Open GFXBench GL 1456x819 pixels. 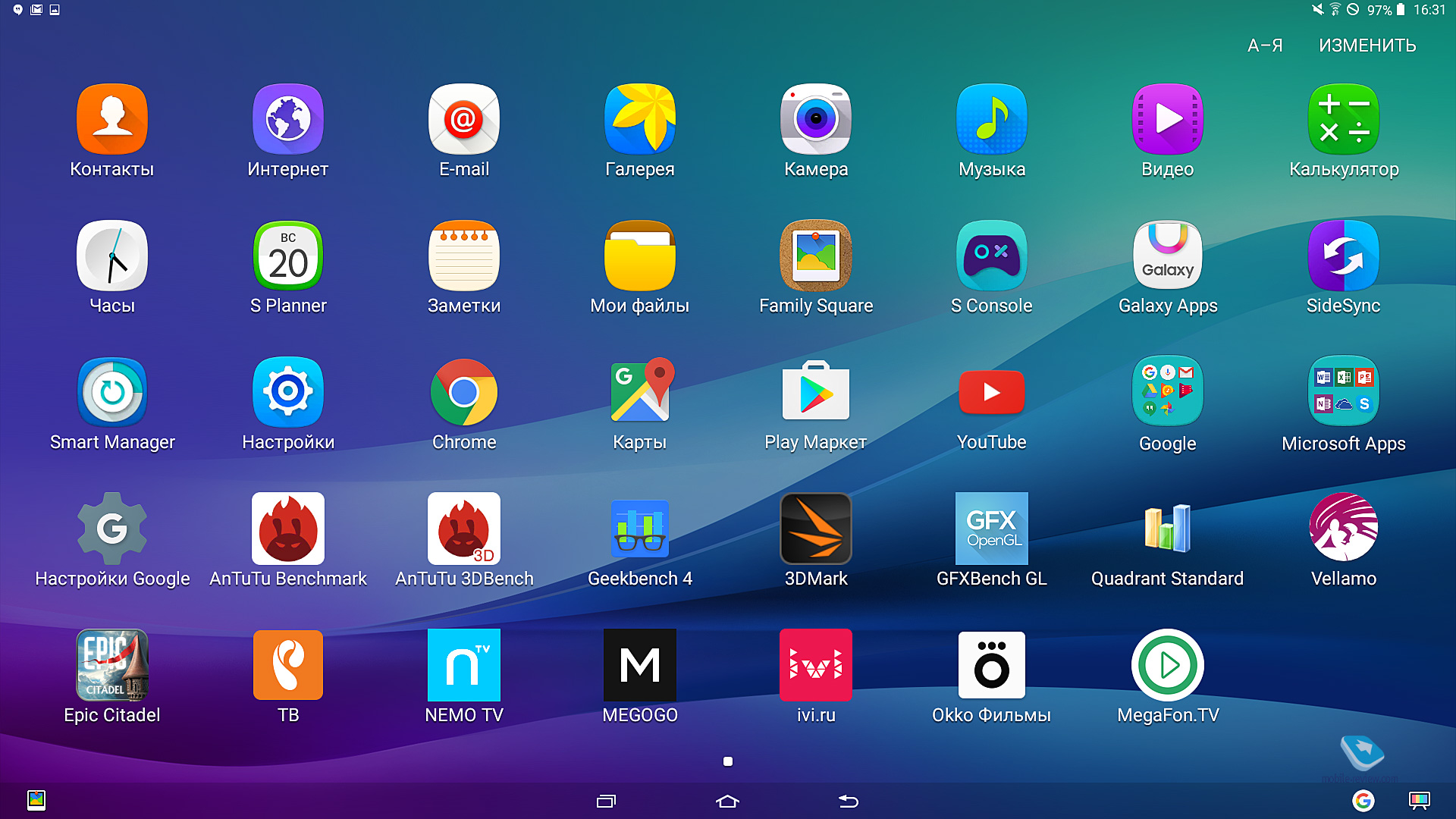point(992,529)
